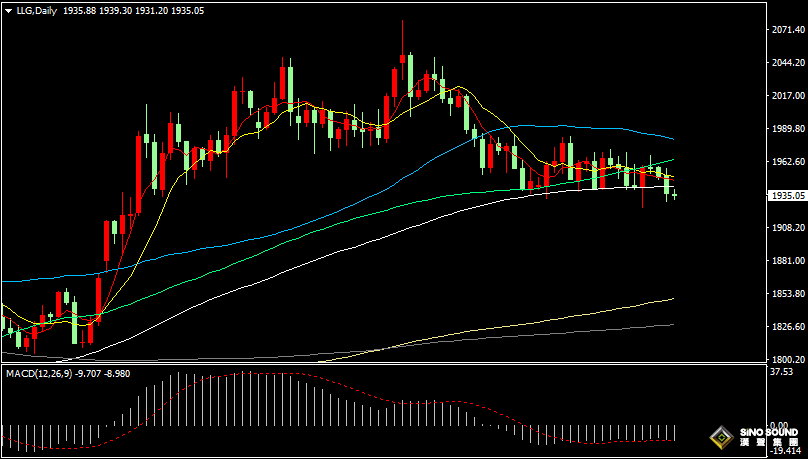Open the MACD(12,26,9) indicator label
Image resolution: width=808 pixels, height=459 pixels.
pyautogui.click(x=38, y=373)
